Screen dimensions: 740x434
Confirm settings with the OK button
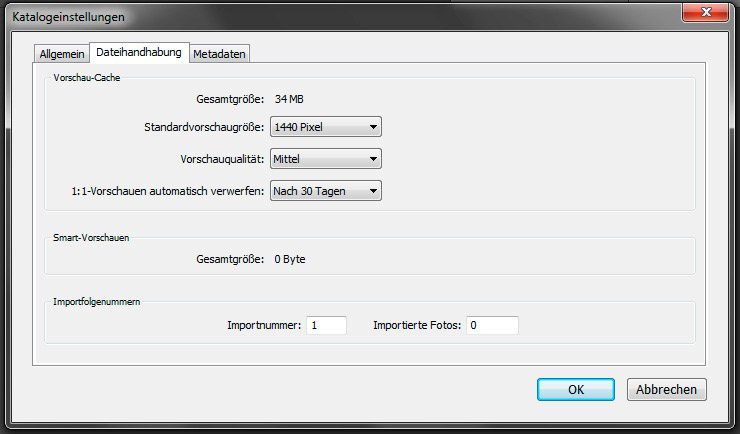click(576, 390)
